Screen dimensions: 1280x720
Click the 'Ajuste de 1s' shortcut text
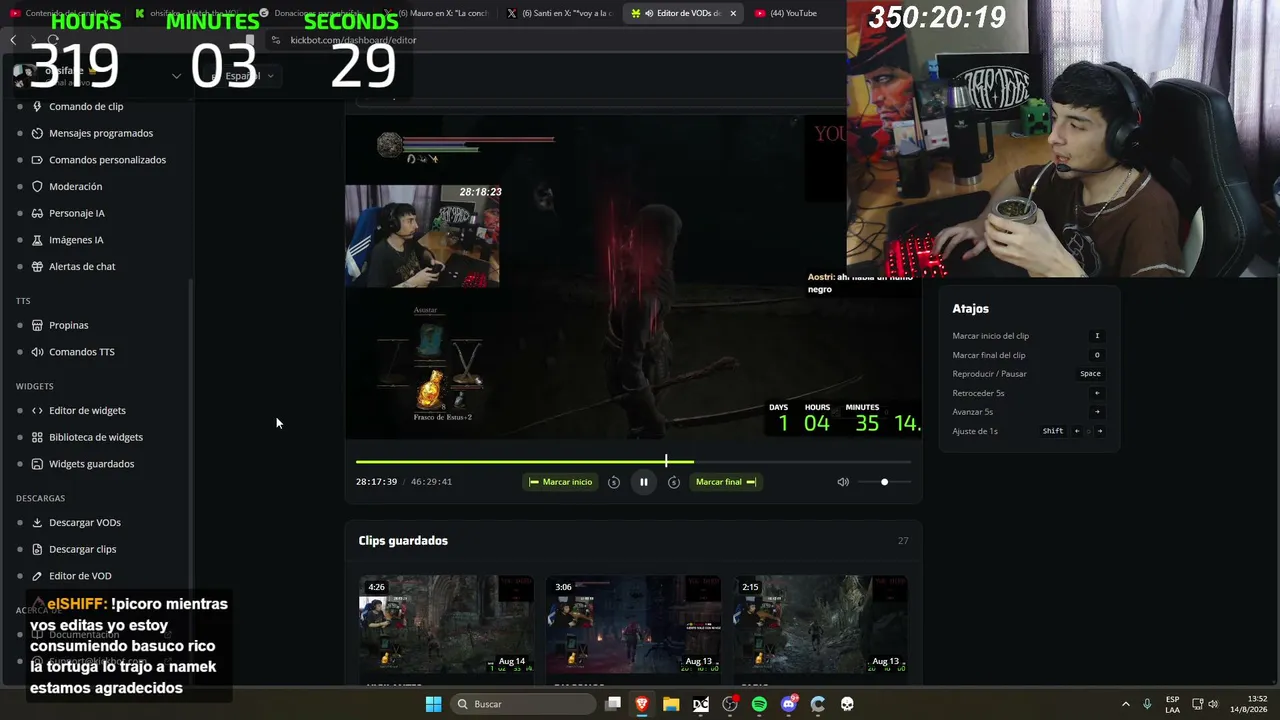(x=975, y=431)
